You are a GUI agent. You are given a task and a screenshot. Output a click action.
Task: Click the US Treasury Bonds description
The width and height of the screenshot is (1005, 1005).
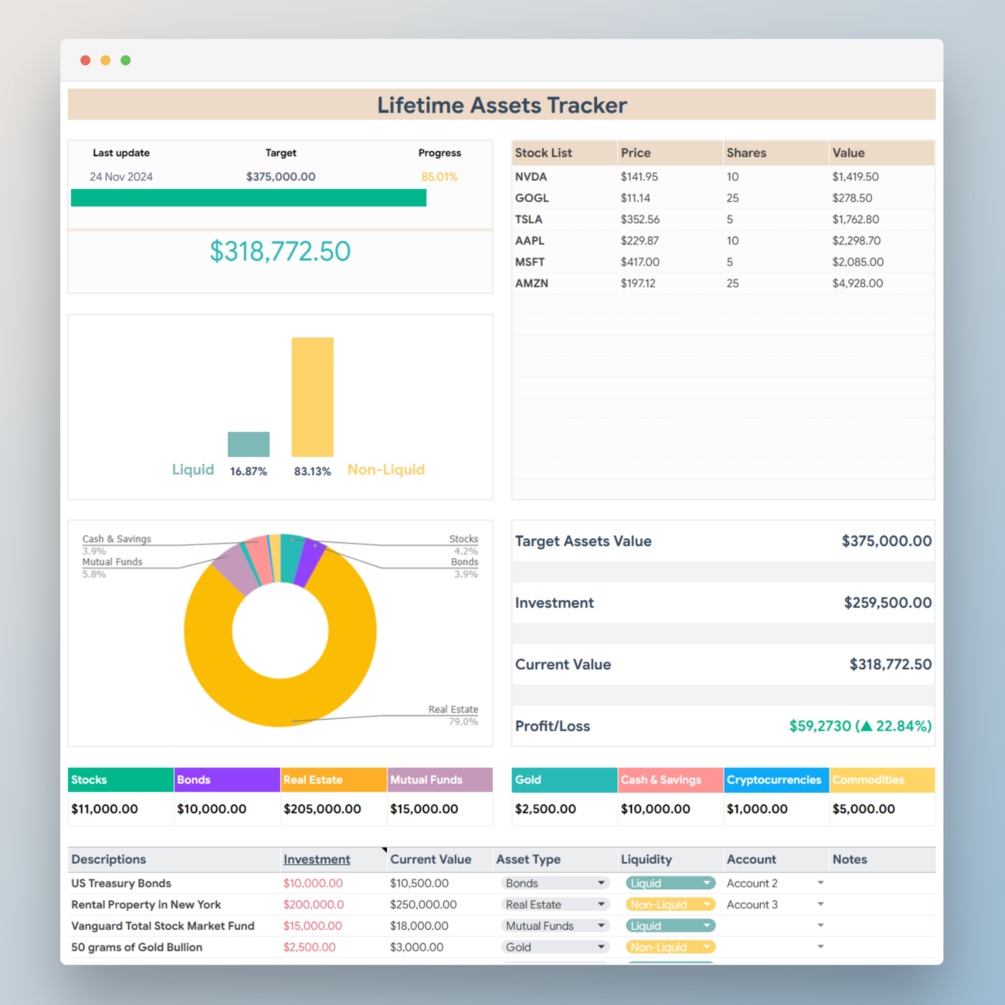pyautogui.click(x=121, y=883)
